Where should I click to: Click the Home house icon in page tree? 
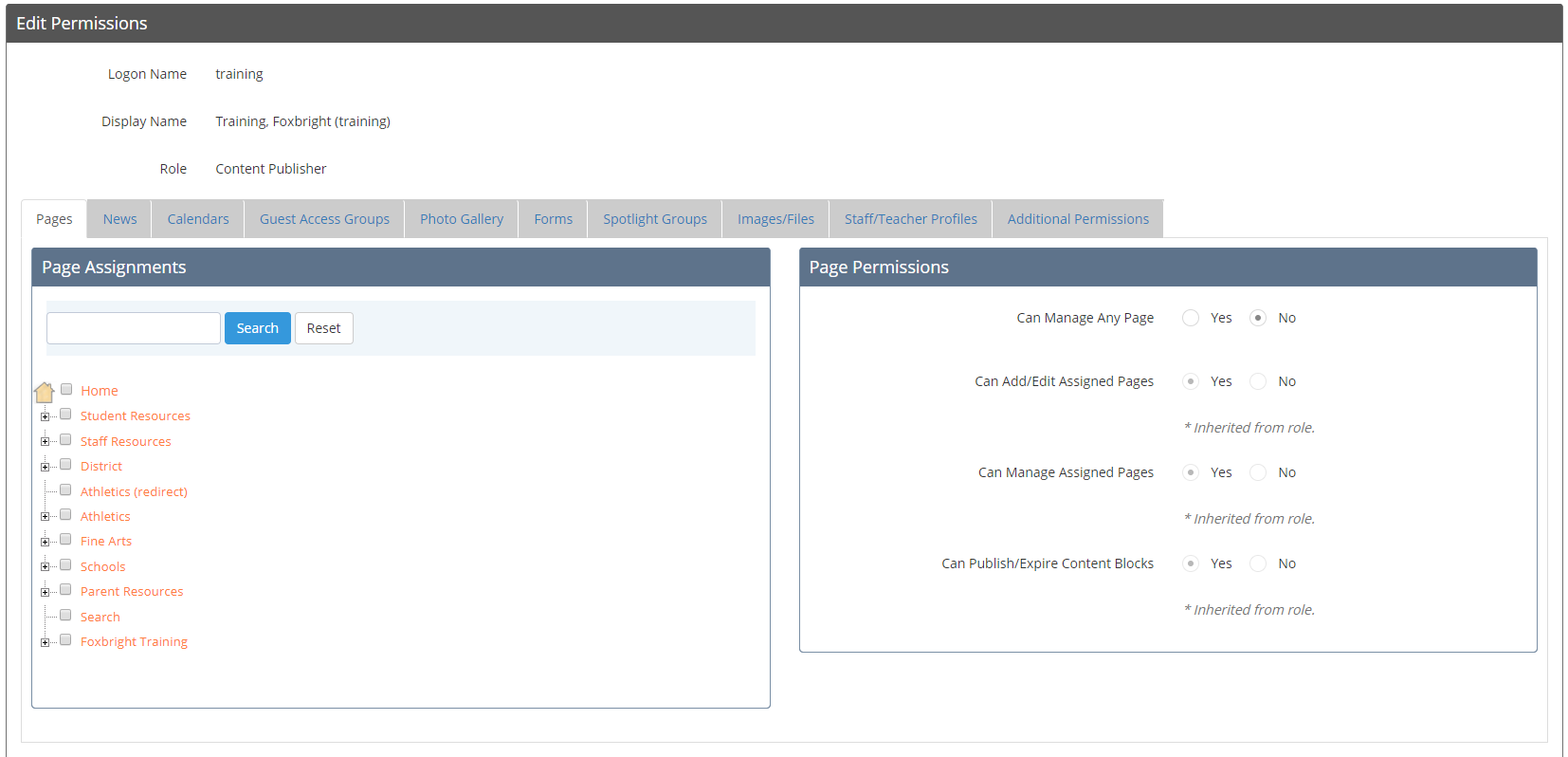pyautogui.click(x=44, y=392)
